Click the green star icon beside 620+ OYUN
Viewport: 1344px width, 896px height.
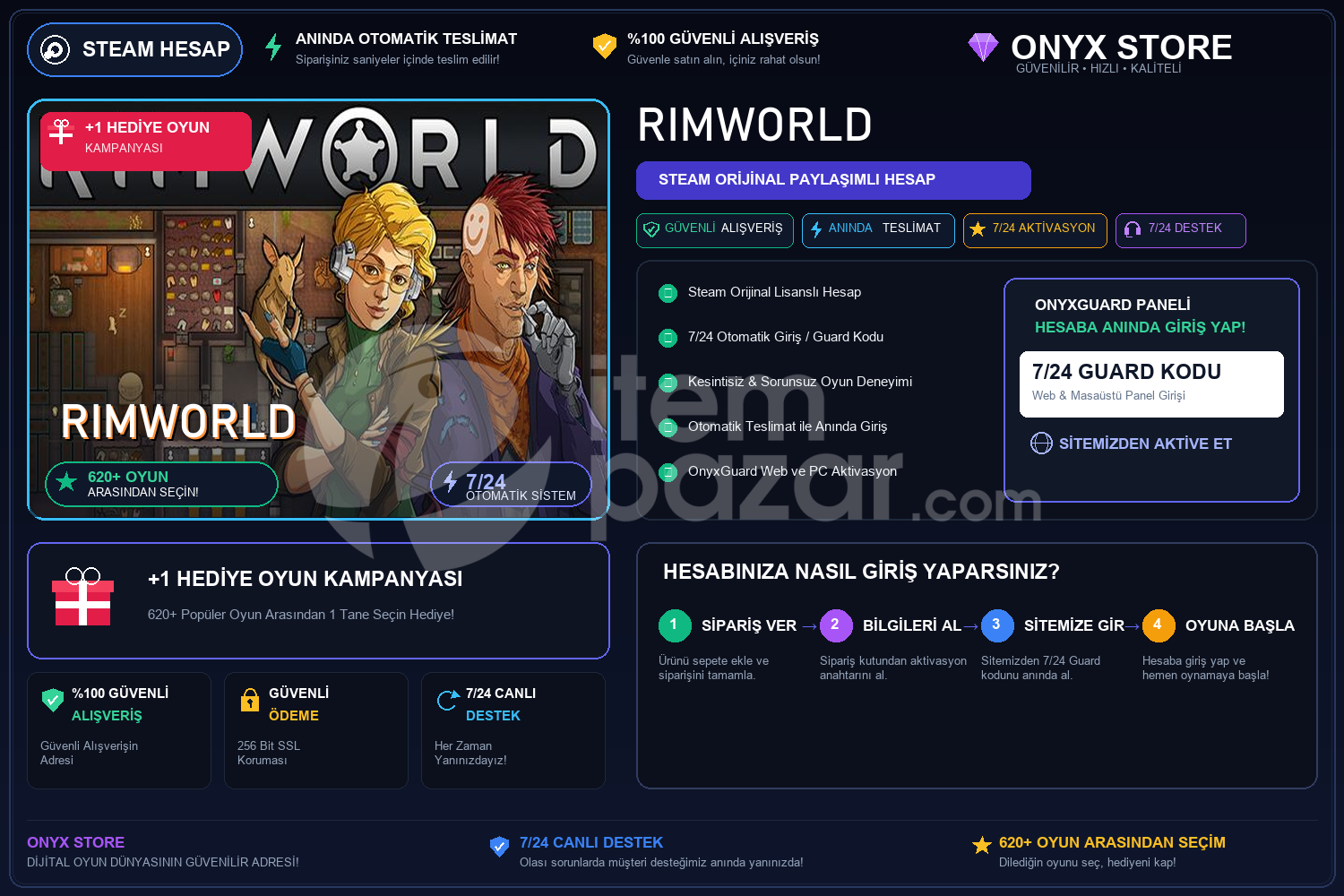point(66,482)
